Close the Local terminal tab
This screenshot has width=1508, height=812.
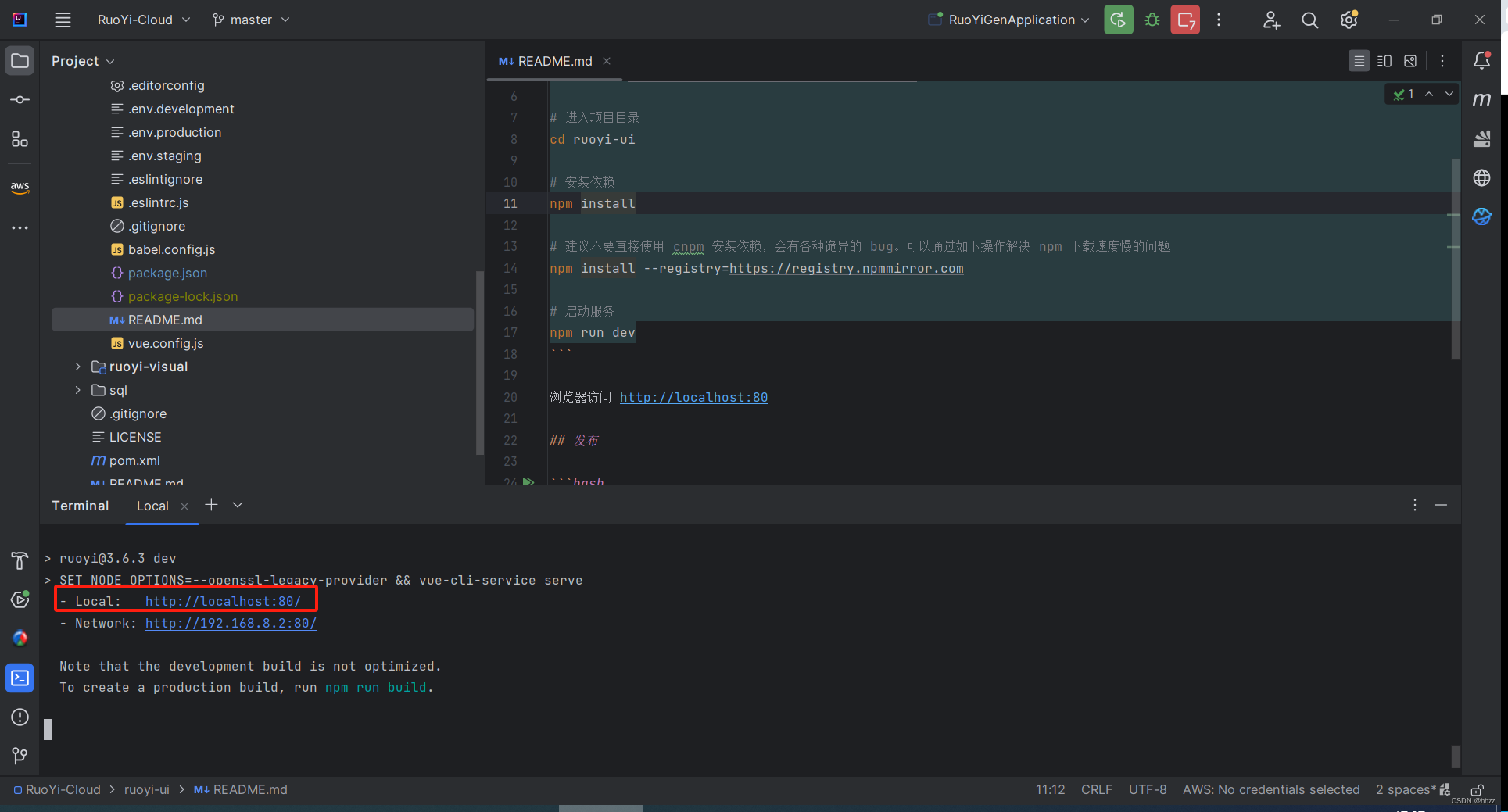(184, 506)
